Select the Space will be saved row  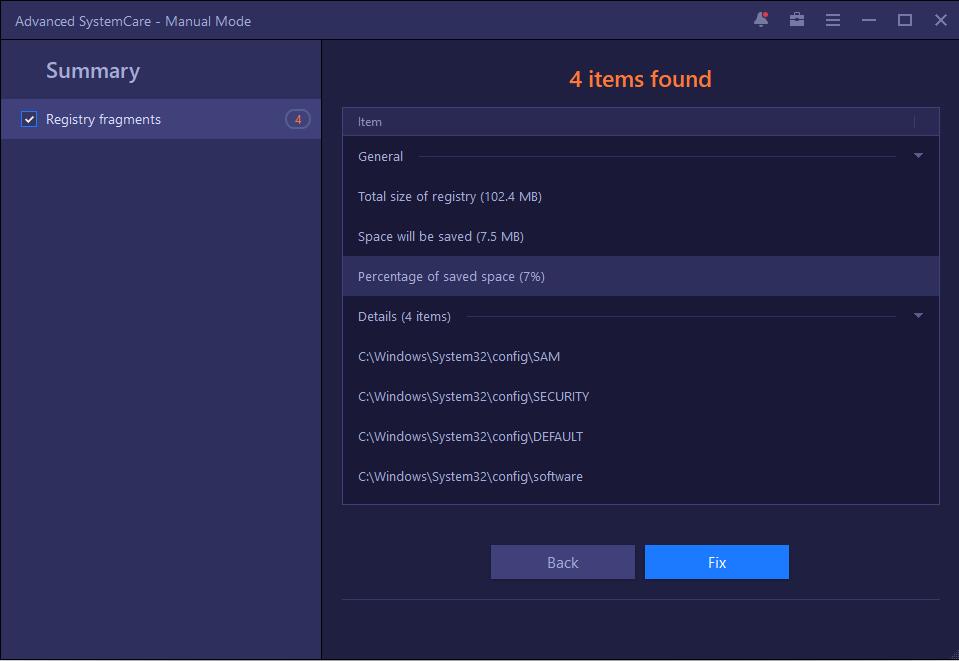tap(640, 237)
